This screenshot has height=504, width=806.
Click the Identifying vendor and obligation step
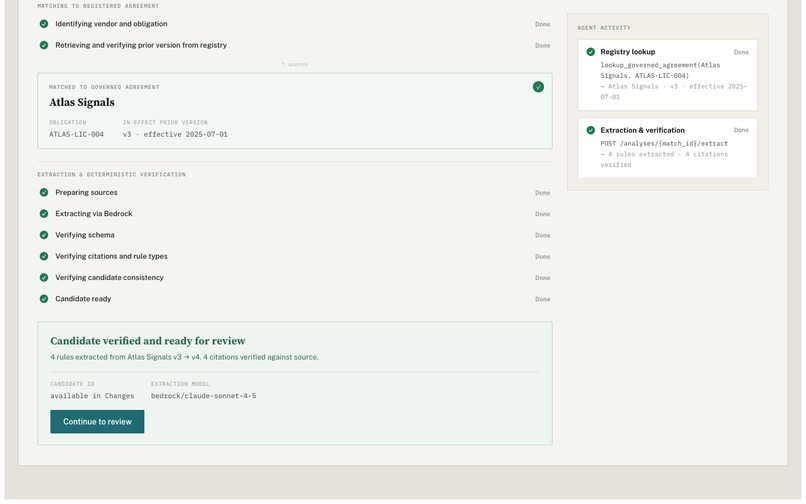click(x=111, y=24)
